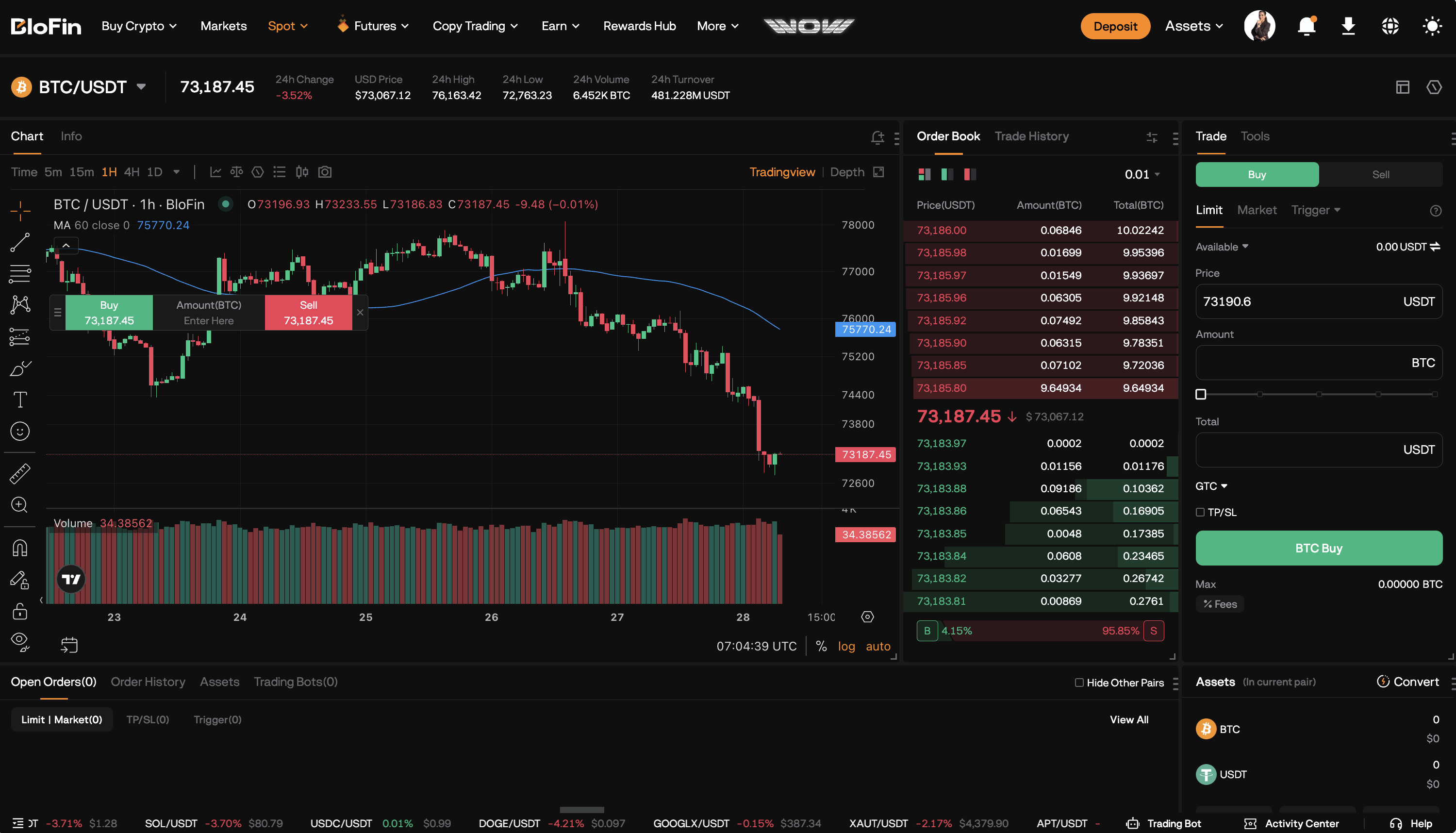Open the Buy Crypto dropdown
The width and height of the screenshot is (1456, 833).
point(139,26)
